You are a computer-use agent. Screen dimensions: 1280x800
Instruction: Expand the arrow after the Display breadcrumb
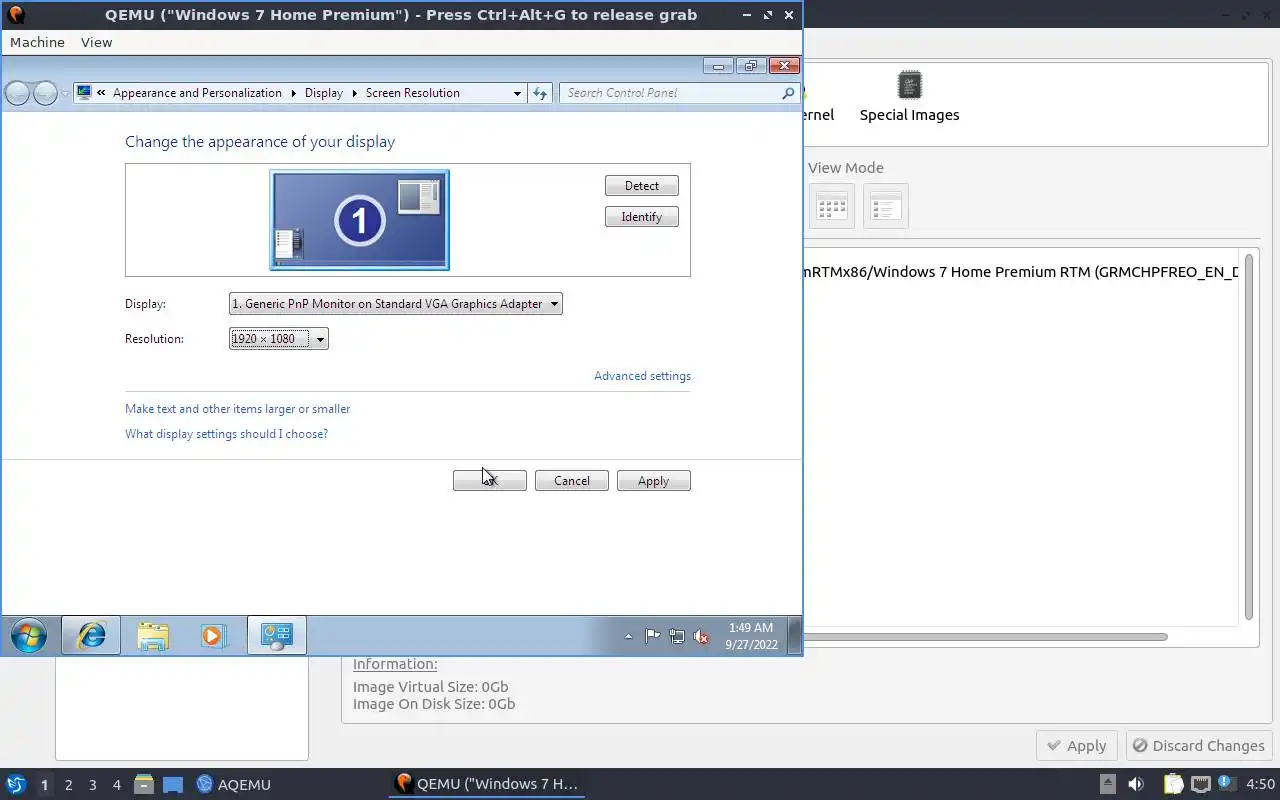pos(354,93)
